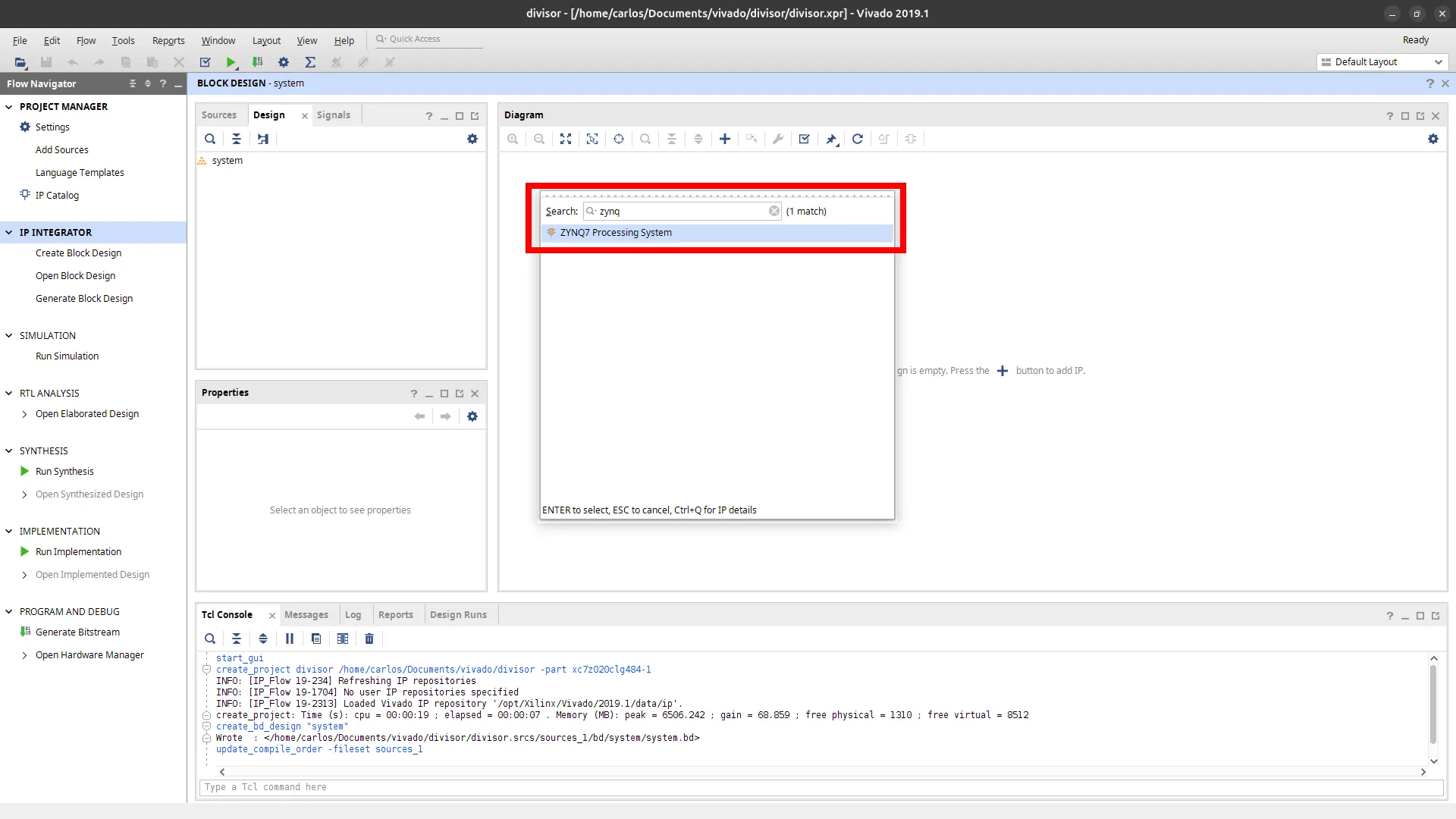Open Diagram settings gear icon
This screenshot has height=819, width=1456.
click(1433, 139)
